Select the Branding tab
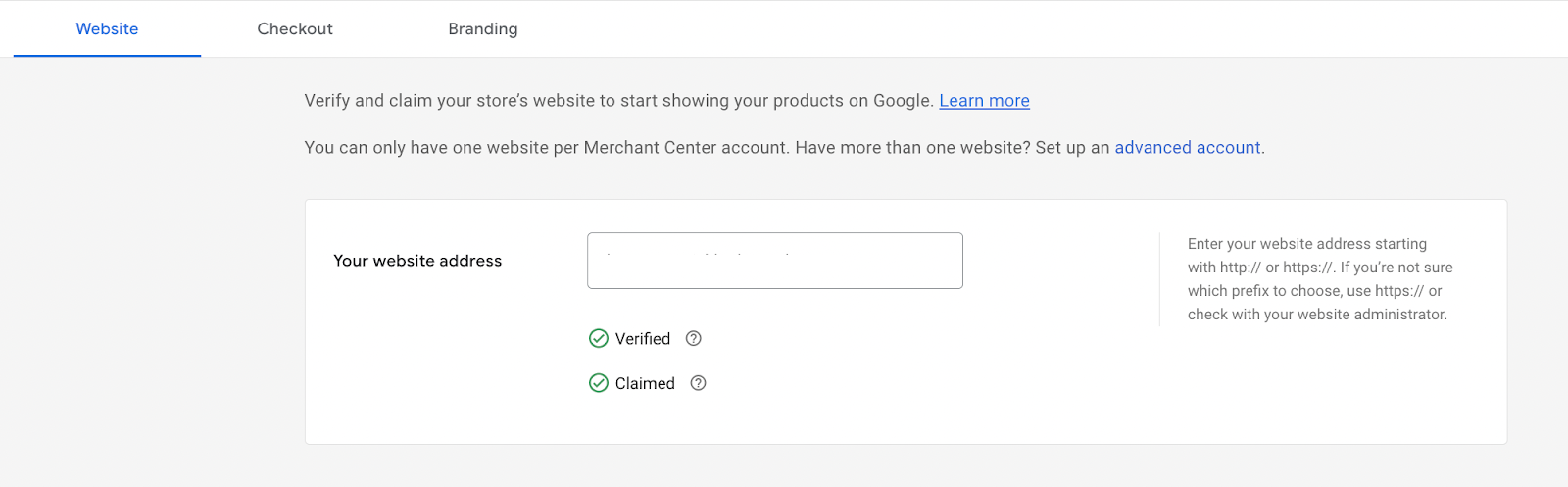 tap(483, 29)
